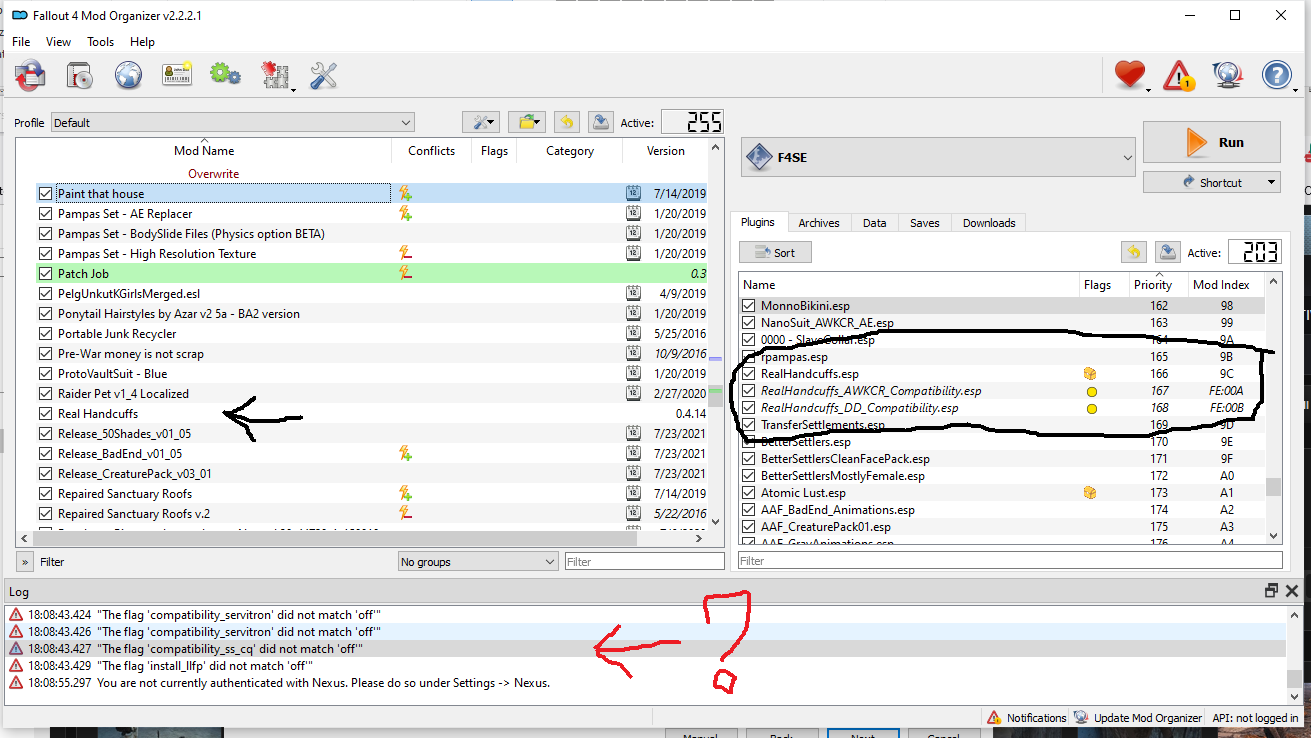Open the Profiles ID card icon

(x=177, y=75)
